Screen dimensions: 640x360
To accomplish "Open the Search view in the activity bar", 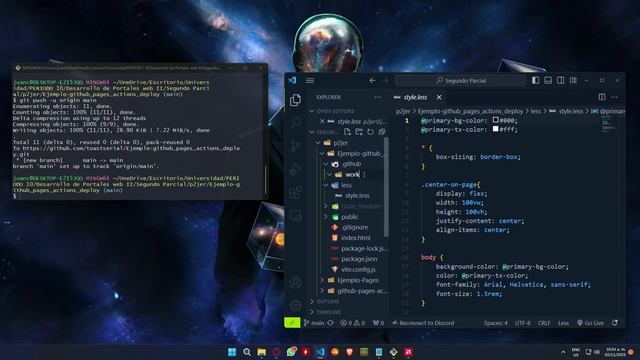I will 296,122.
